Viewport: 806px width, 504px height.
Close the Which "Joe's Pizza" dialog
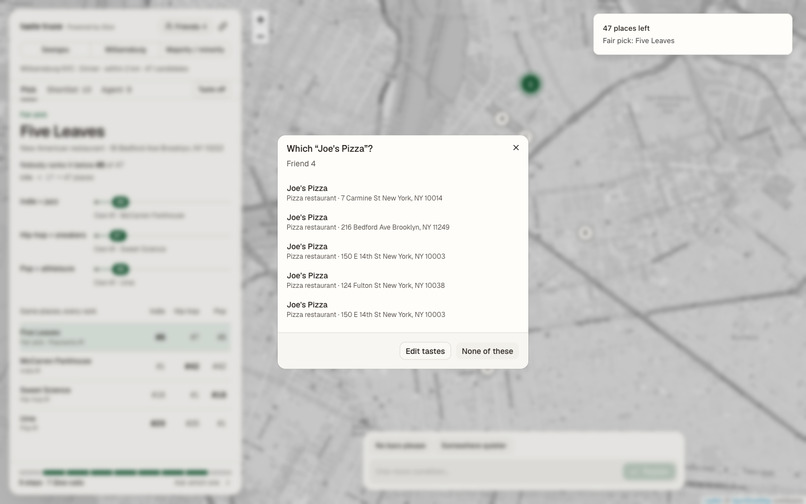tap(516, 148)
